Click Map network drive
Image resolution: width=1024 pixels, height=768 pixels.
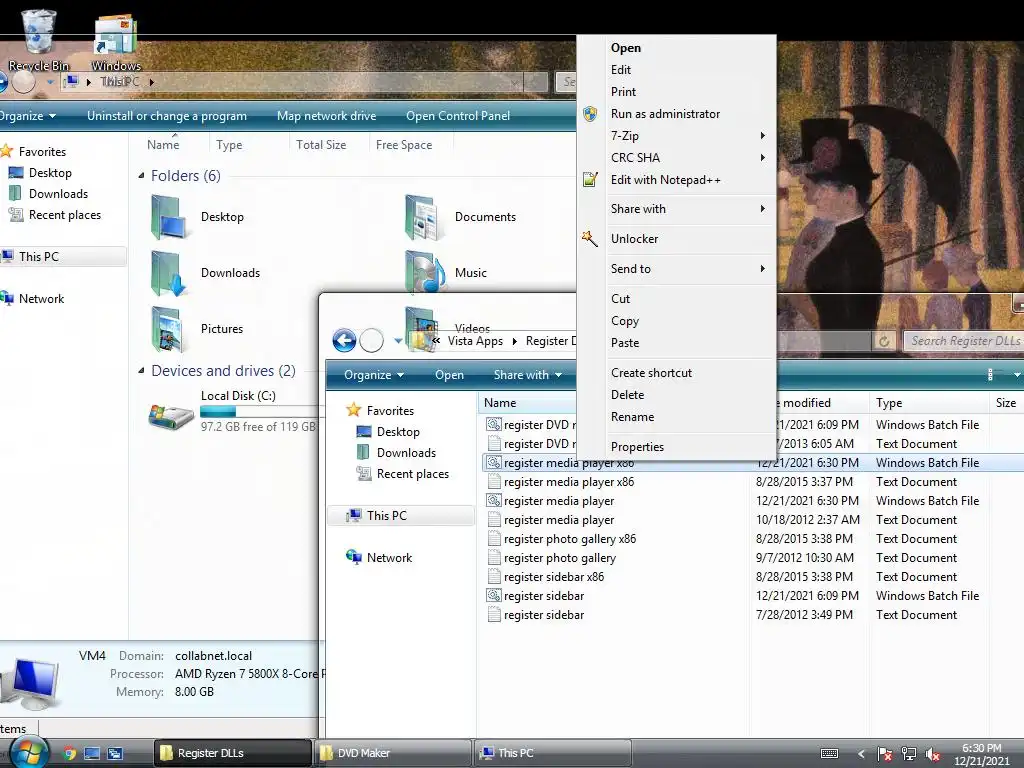[327, 116]
